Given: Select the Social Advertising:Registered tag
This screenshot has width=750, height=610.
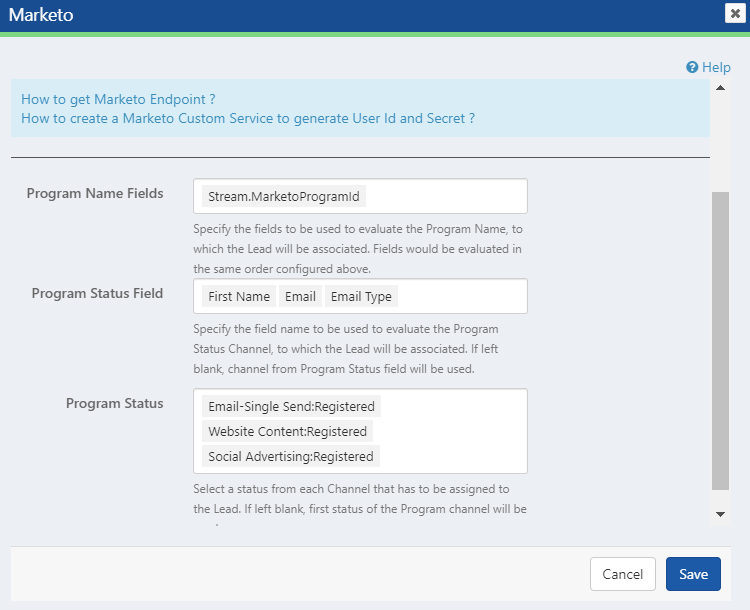Looking at the screenshot, I should coord(291,456).
